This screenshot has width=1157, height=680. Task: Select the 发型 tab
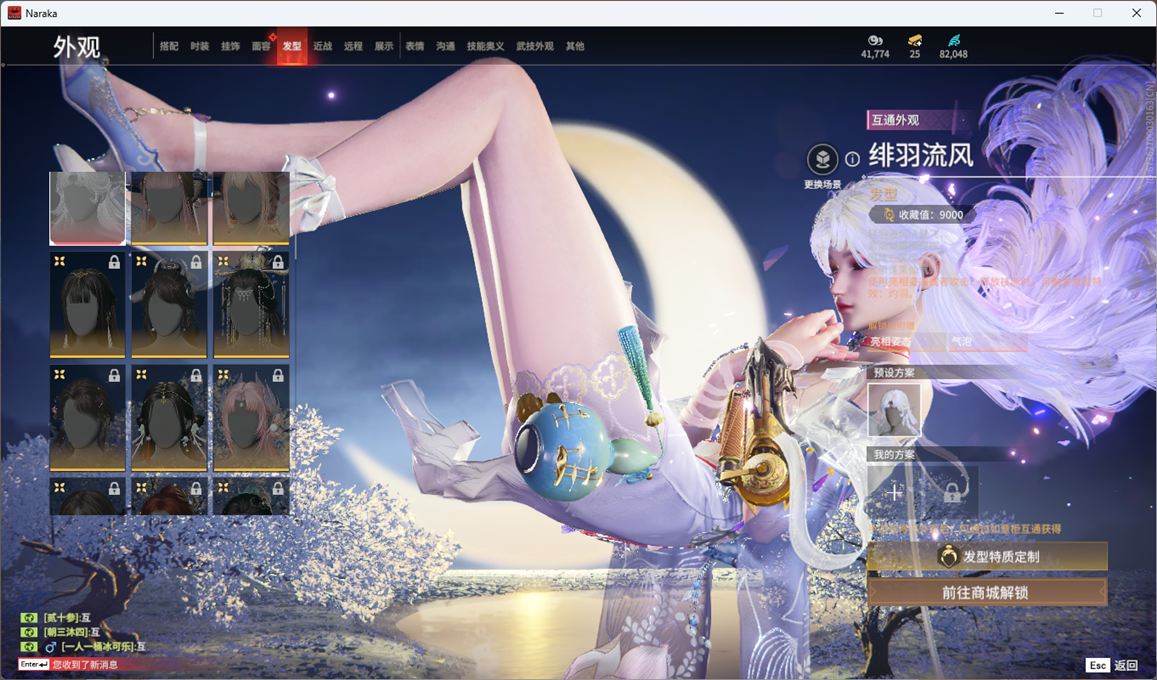tap(292, 46)
